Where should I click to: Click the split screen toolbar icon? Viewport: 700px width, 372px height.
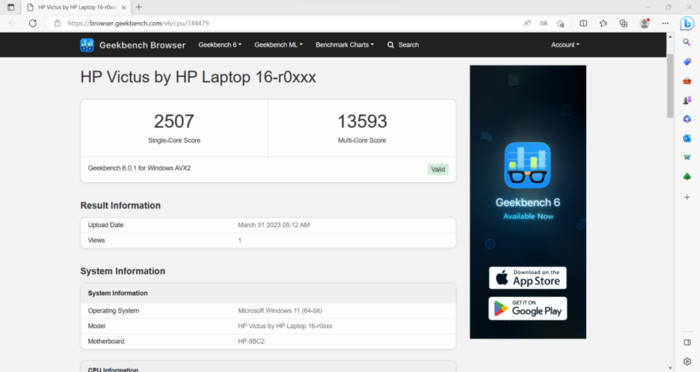583,23
